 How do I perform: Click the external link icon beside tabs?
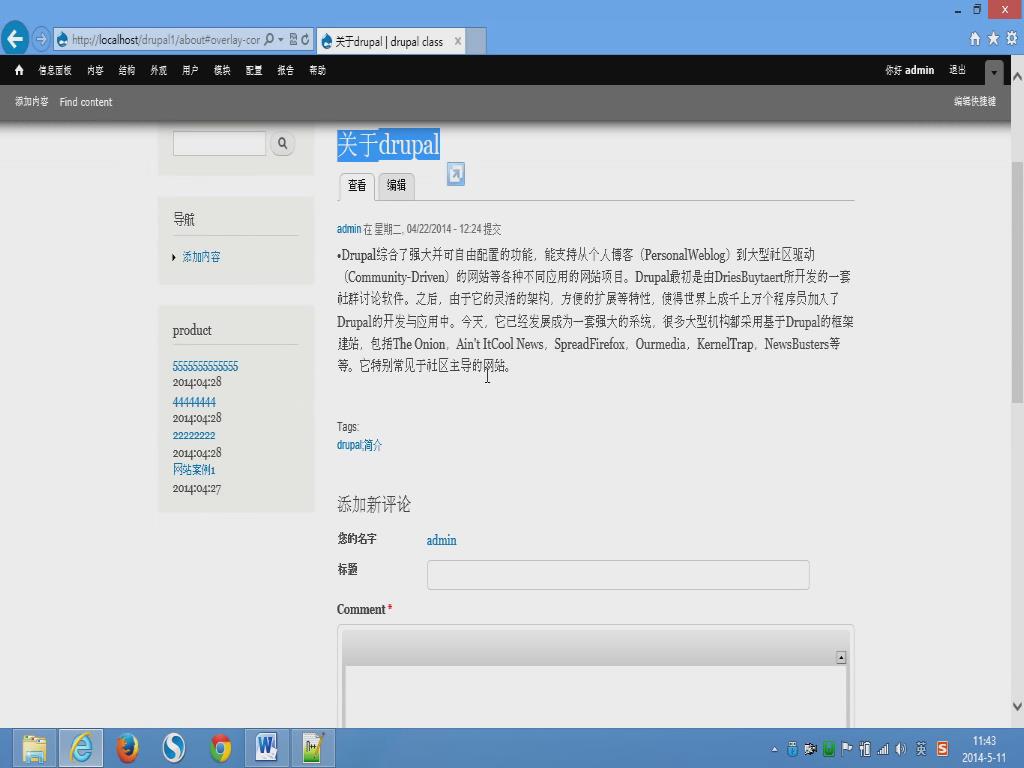click(456, 174)
